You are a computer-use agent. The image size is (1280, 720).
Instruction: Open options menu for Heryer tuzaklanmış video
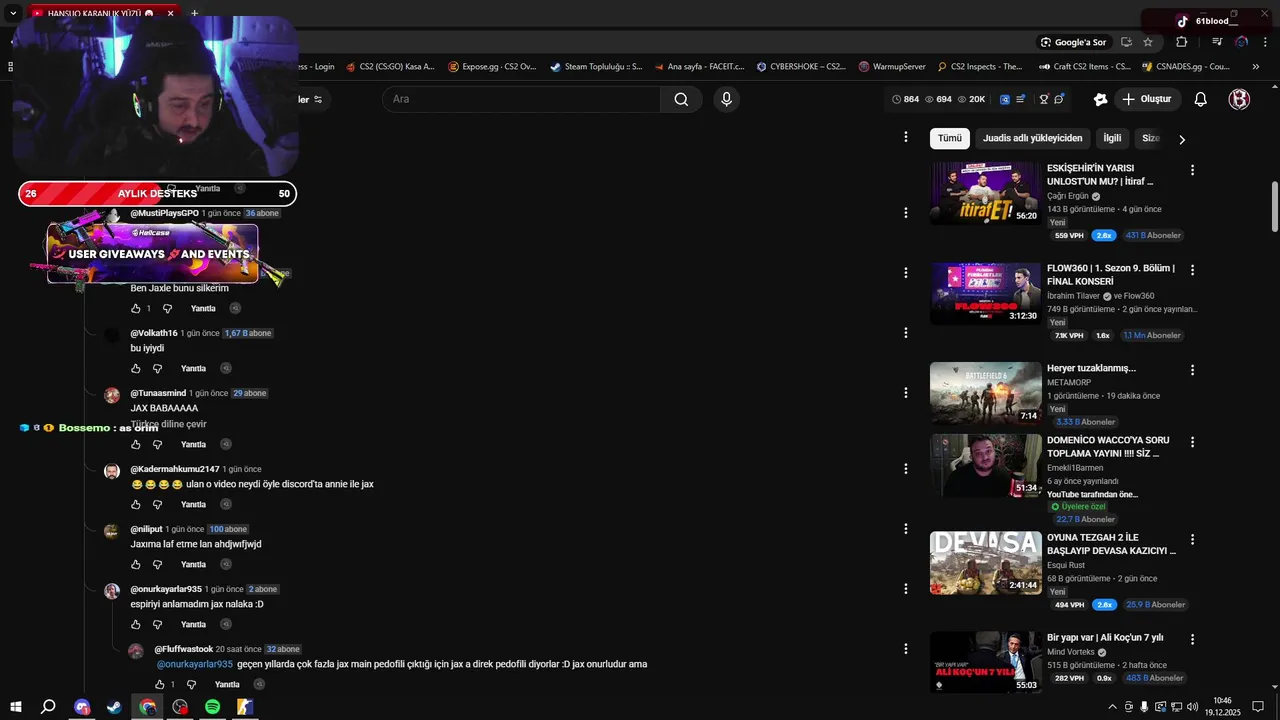click(x=1192, y=370)
